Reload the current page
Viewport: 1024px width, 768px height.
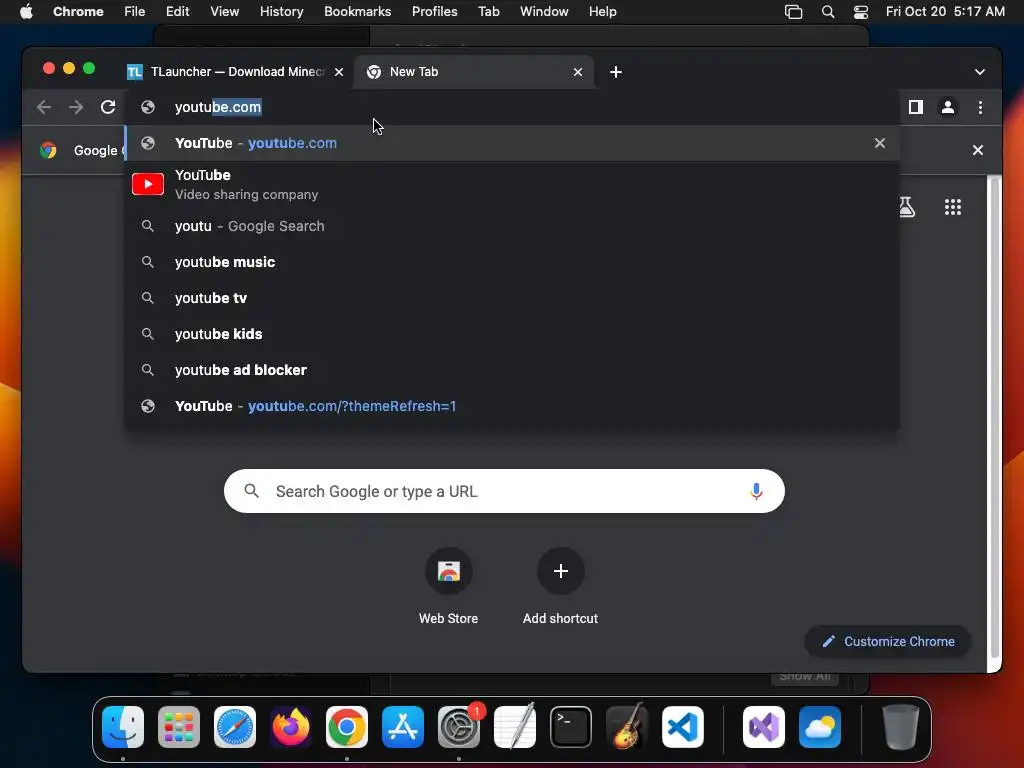(x=108, y=107)
